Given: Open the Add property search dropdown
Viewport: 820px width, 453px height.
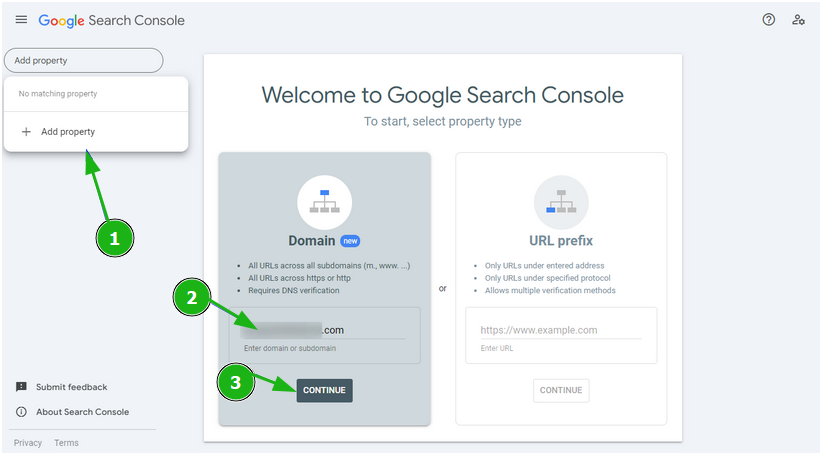Looking at the screenshot, I should click(83, 60).
